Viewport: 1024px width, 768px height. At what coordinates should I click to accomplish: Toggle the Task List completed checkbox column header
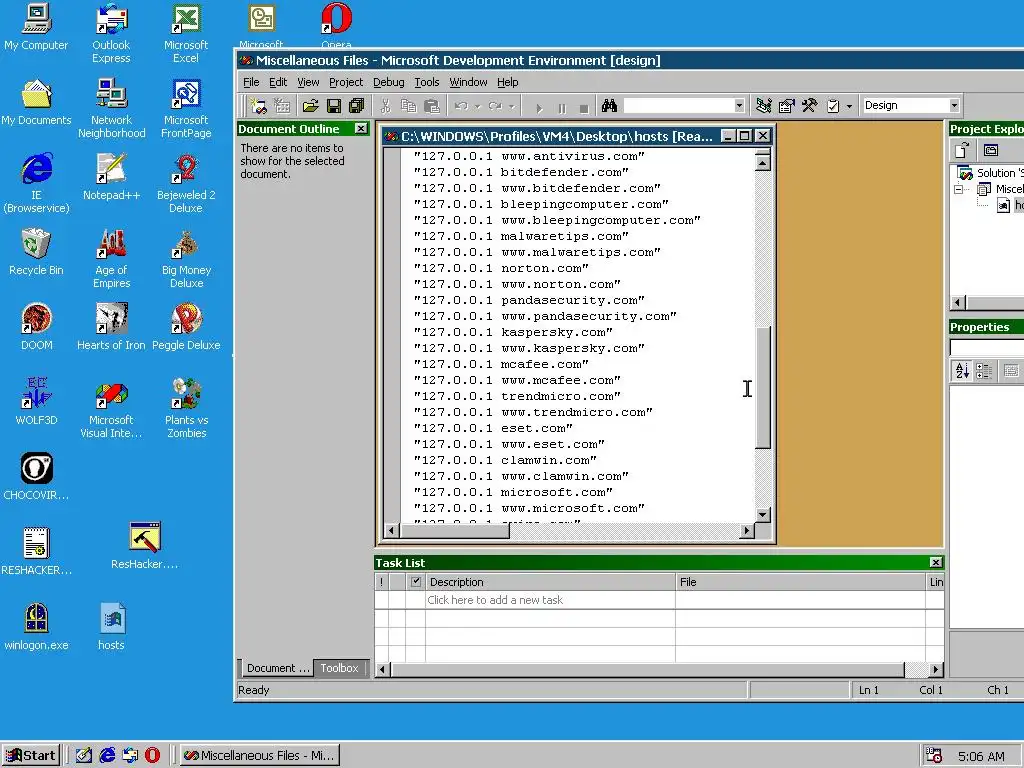415,582
